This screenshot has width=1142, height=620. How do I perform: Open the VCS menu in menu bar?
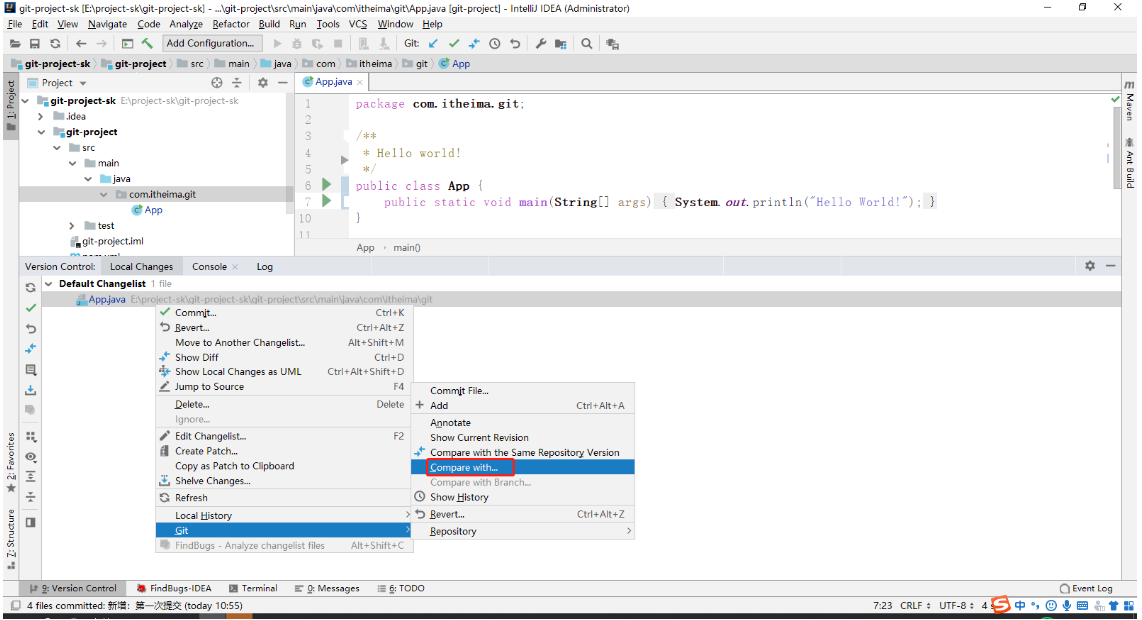(x=358, y=24)
